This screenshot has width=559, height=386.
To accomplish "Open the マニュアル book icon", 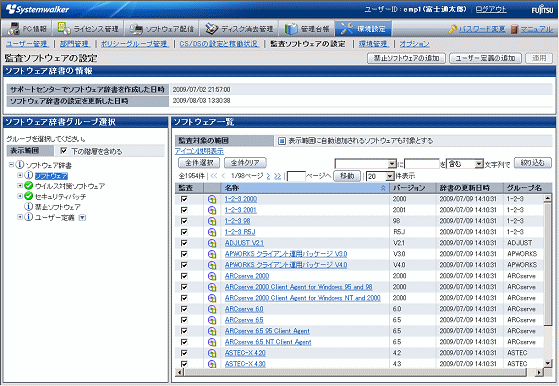I will pos(514,29).
